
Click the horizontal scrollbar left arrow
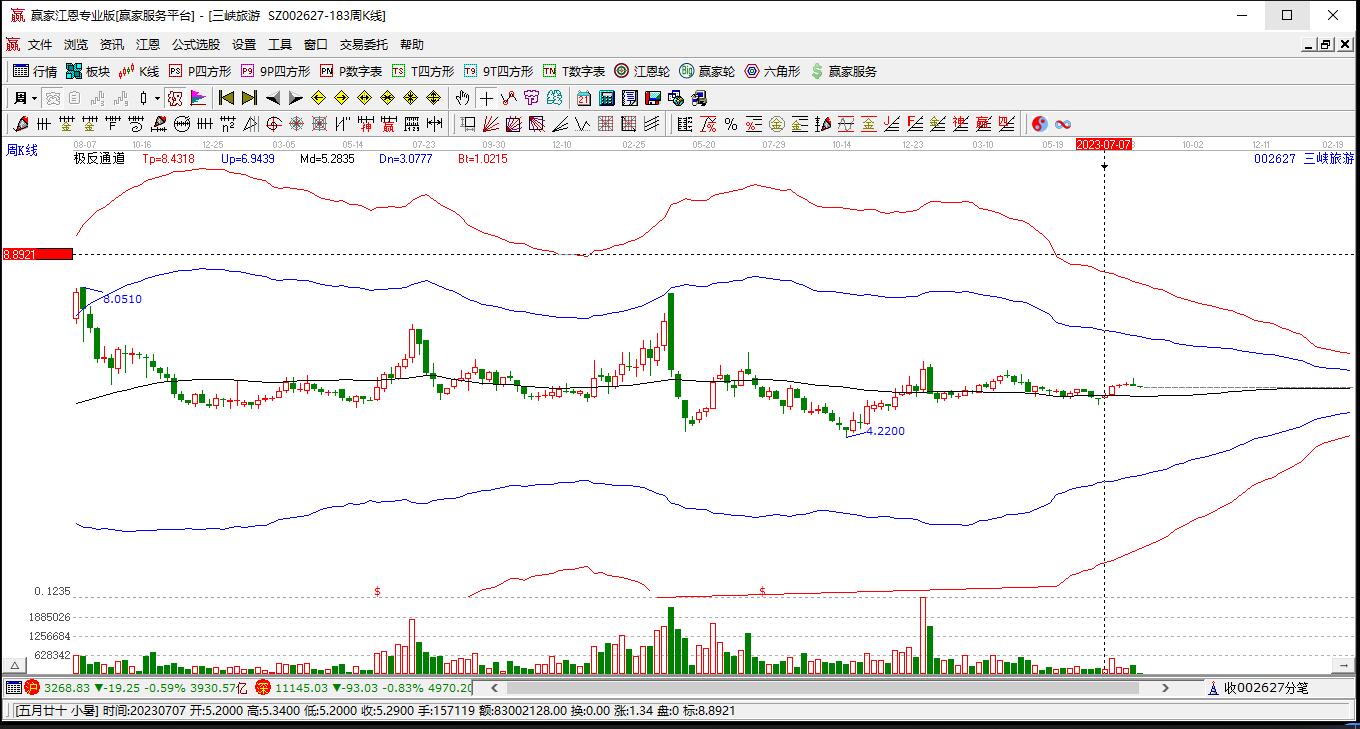tap(494, 688)
